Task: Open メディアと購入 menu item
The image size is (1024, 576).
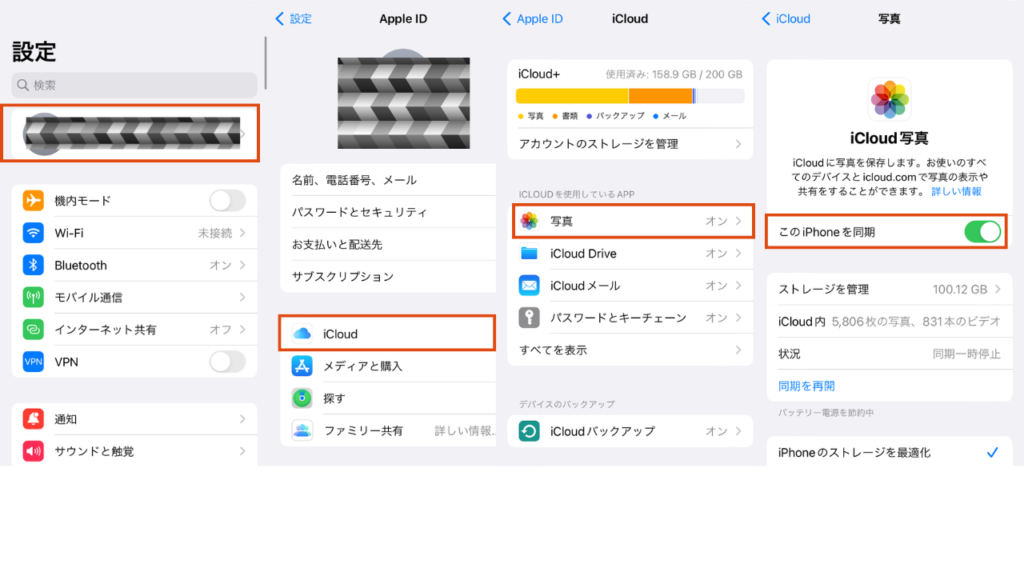Action: pos(388,366)
